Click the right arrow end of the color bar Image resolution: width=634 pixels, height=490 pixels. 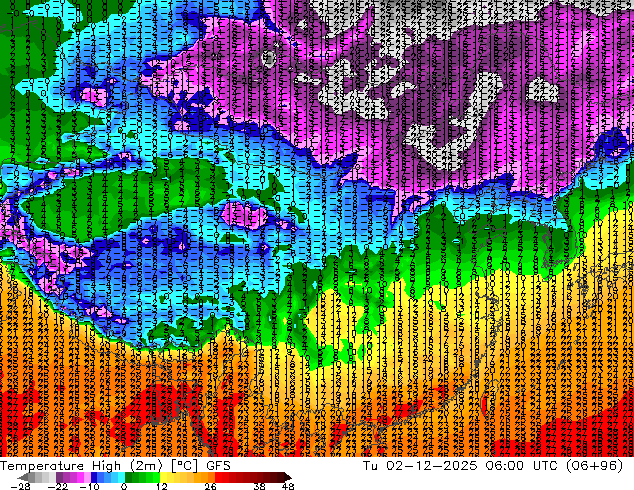[288, 477]
